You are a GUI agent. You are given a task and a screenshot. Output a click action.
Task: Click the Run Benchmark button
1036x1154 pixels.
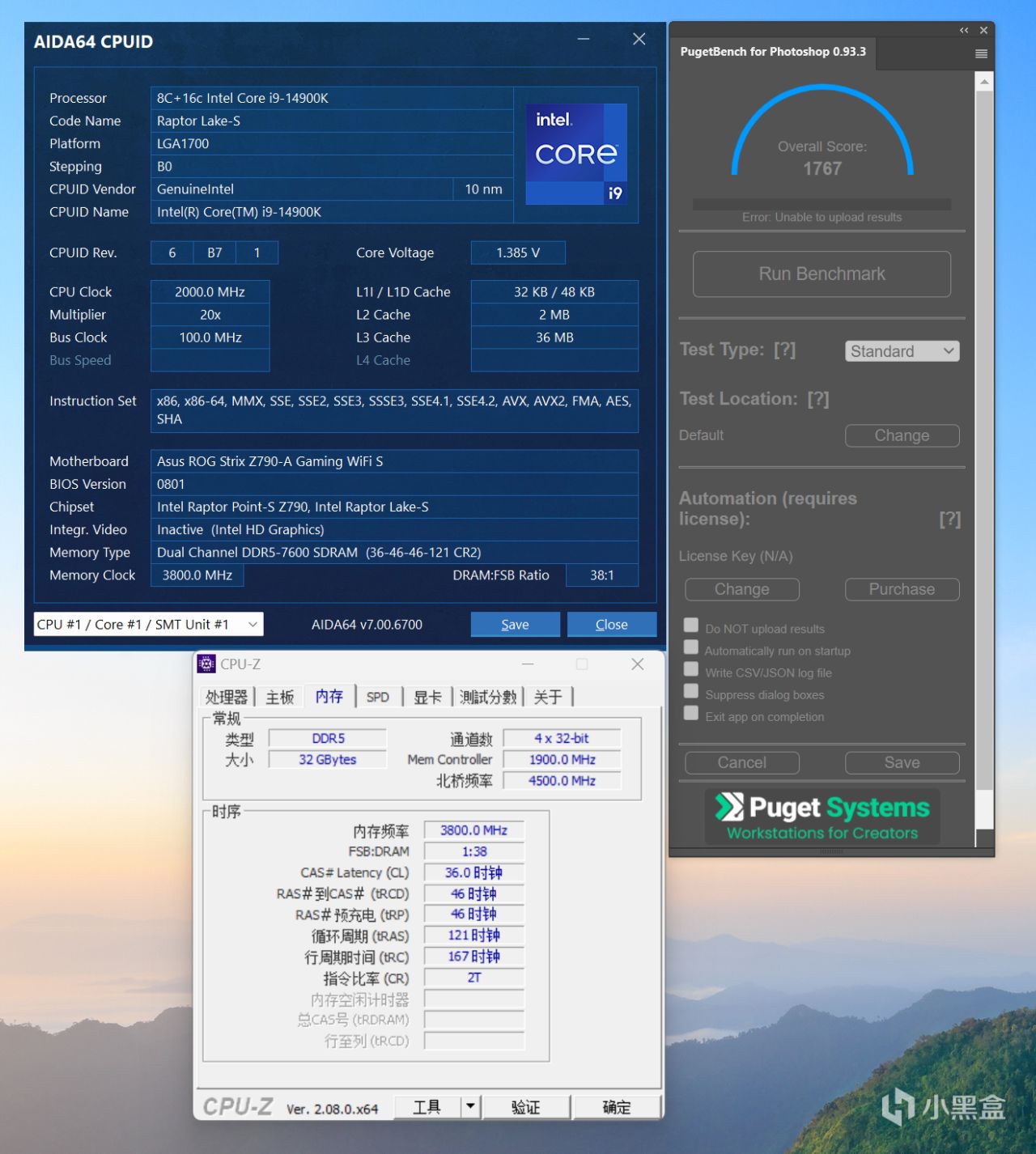[x=822, y=274]
